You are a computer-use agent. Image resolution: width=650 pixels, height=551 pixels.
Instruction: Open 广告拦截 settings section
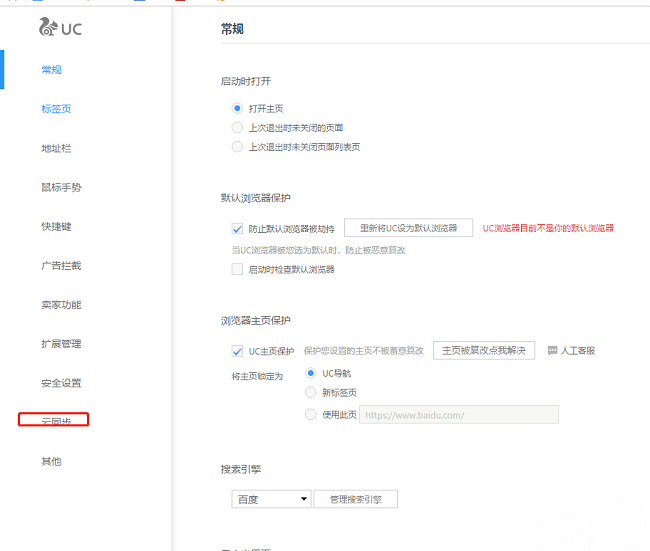61,266
